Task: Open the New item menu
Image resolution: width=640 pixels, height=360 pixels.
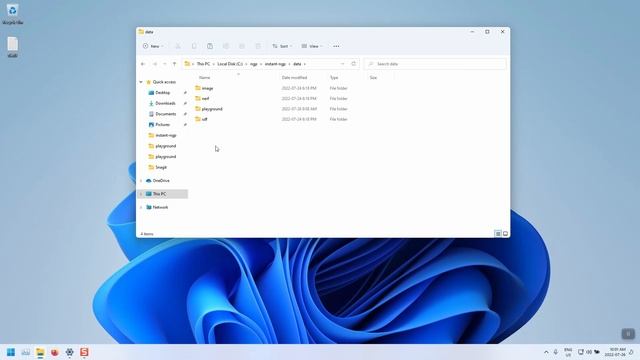Action: 153,46
